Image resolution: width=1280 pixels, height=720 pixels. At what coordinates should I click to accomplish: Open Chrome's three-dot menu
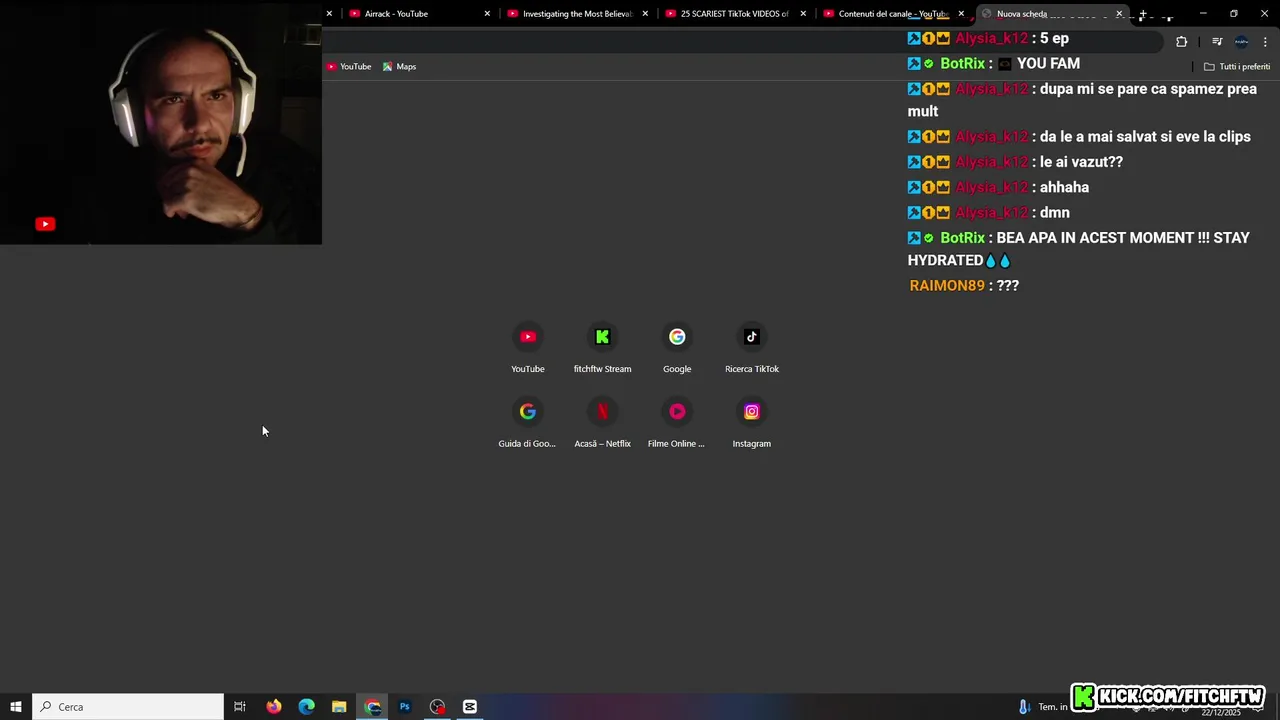(1265, 41)
